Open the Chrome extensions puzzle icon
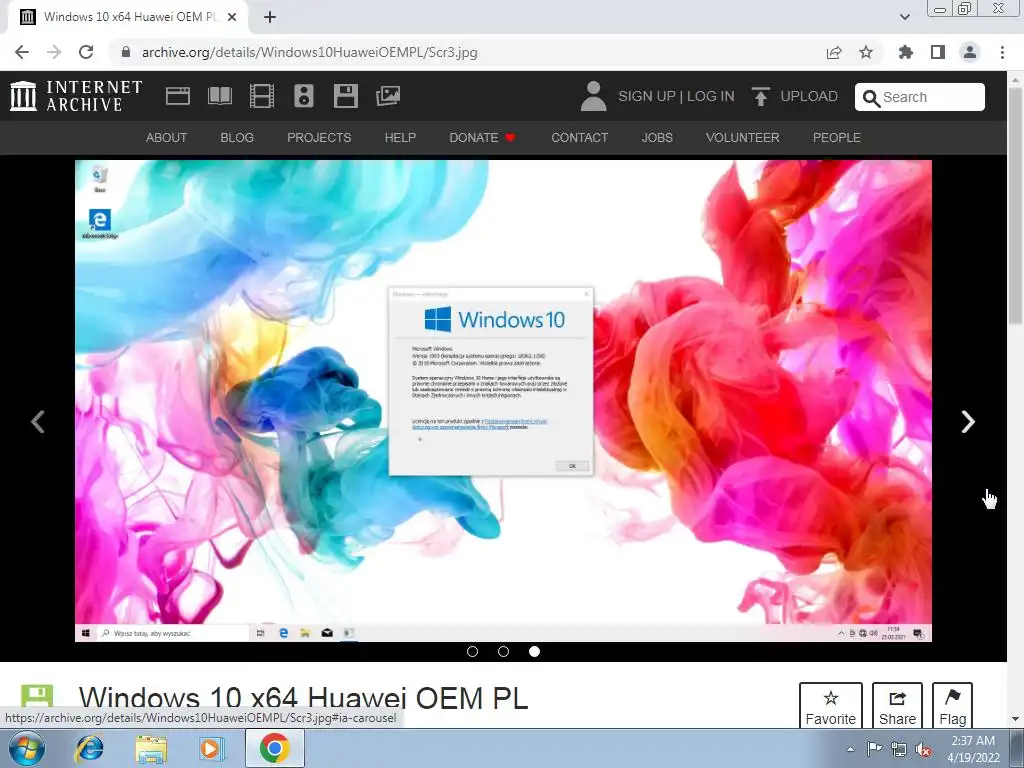 coord(906,52)
